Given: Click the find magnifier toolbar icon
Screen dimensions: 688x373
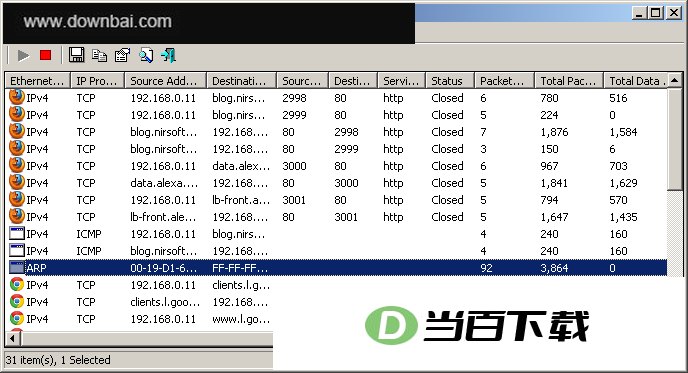Looking at the screenshot, I should [x=146, y=55].
